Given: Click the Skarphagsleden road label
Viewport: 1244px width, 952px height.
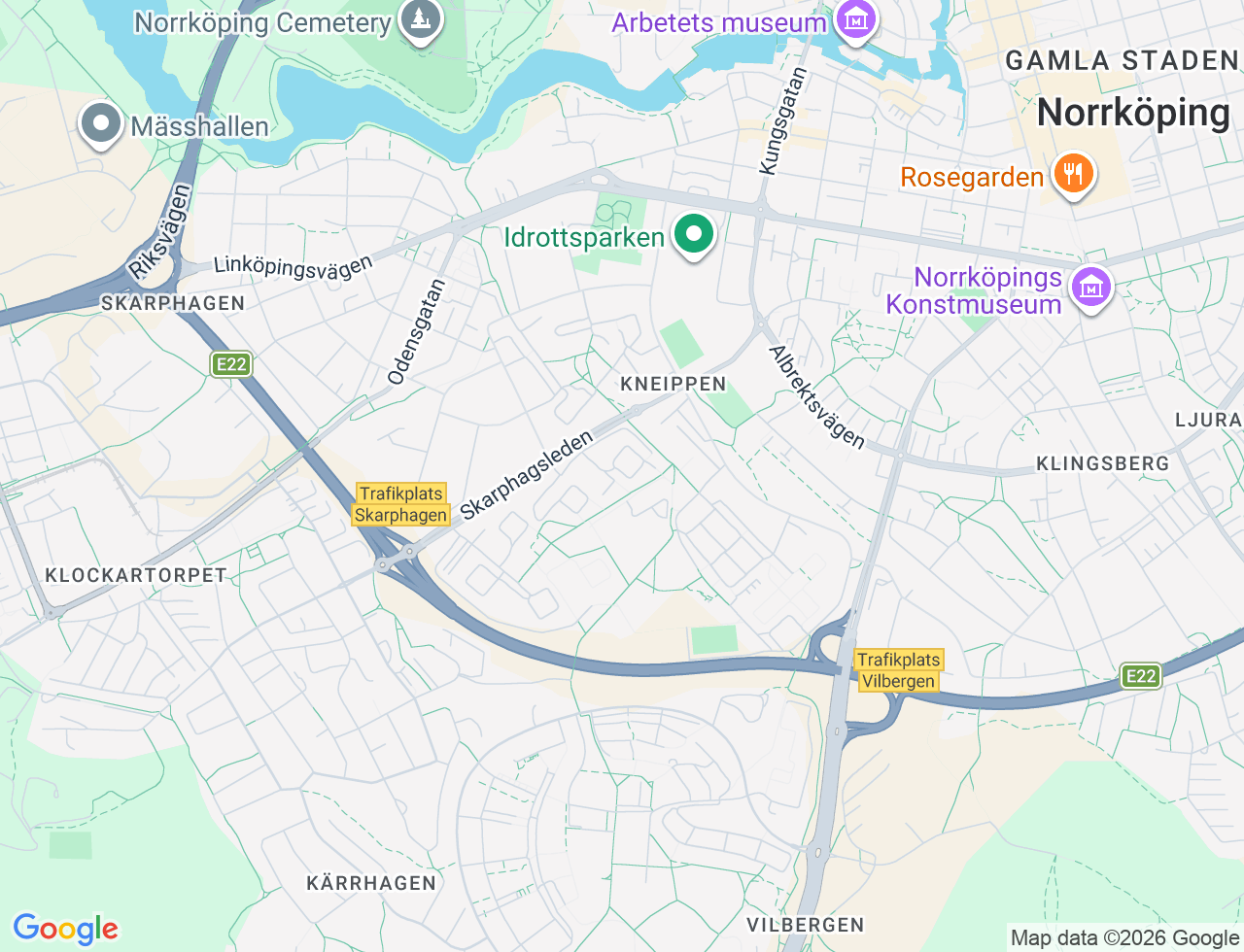Looking at the screenshot, I should (x=527, y=475).
